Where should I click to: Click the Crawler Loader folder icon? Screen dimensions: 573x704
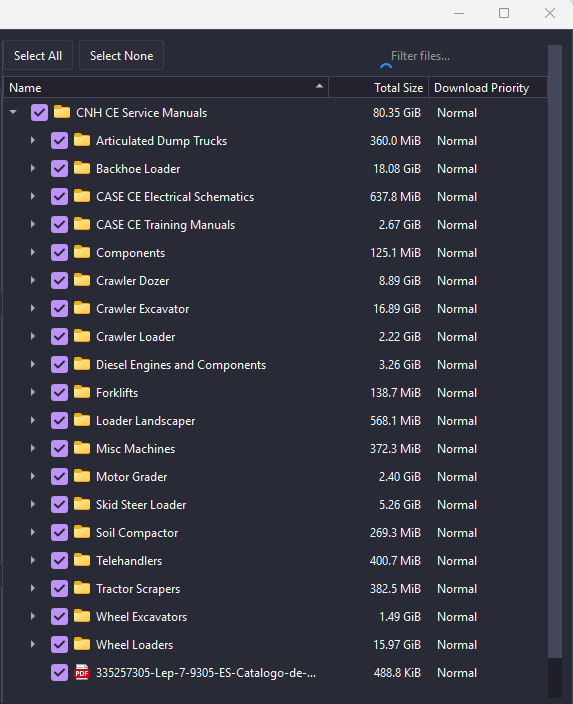coord(82,336)
